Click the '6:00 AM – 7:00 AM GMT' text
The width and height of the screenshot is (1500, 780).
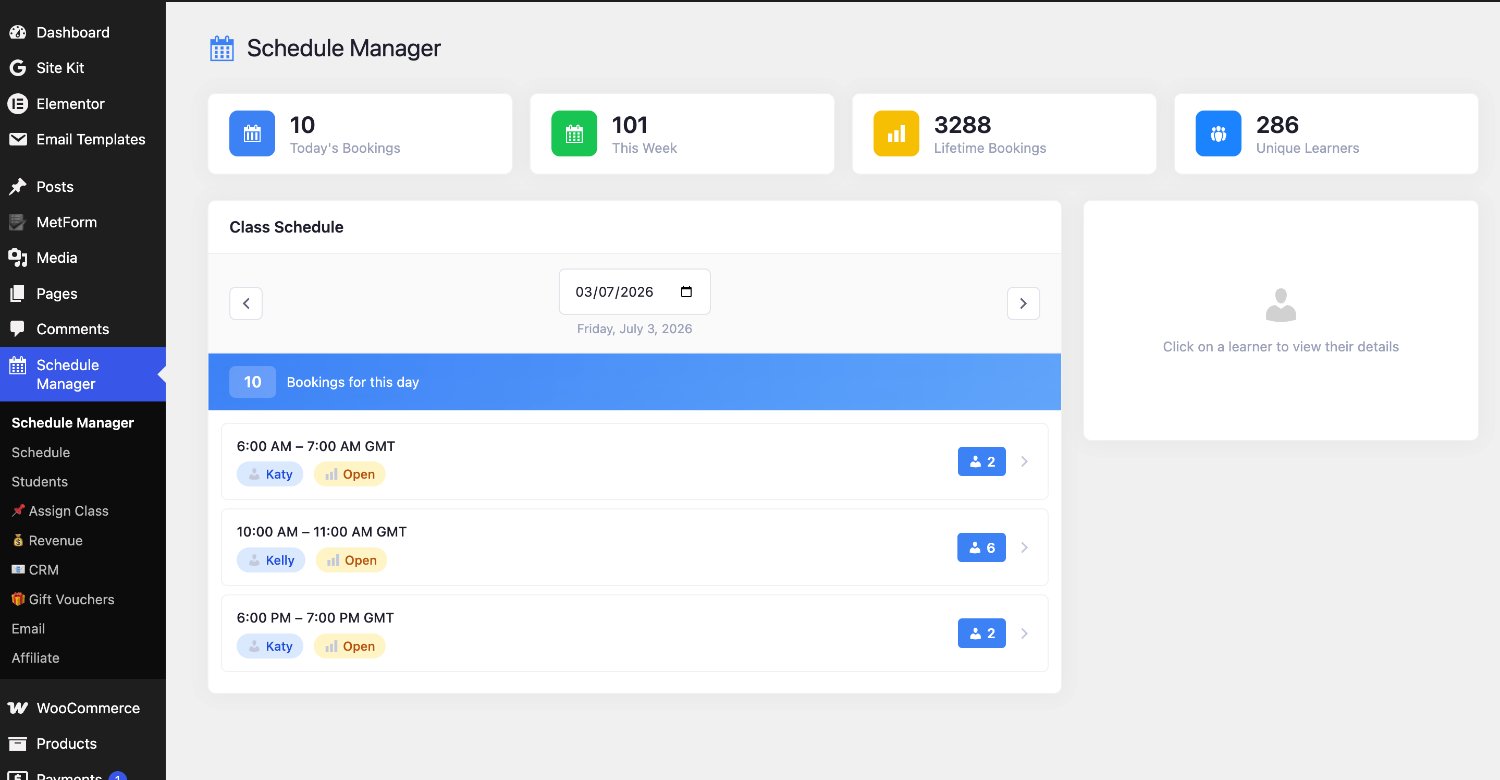tap(316, 446)
